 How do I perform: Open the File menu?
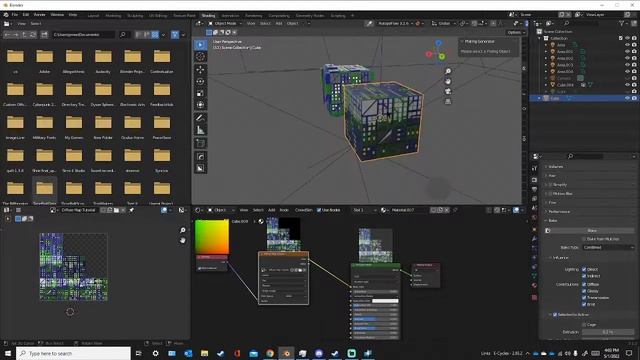(x=15, y=15)
